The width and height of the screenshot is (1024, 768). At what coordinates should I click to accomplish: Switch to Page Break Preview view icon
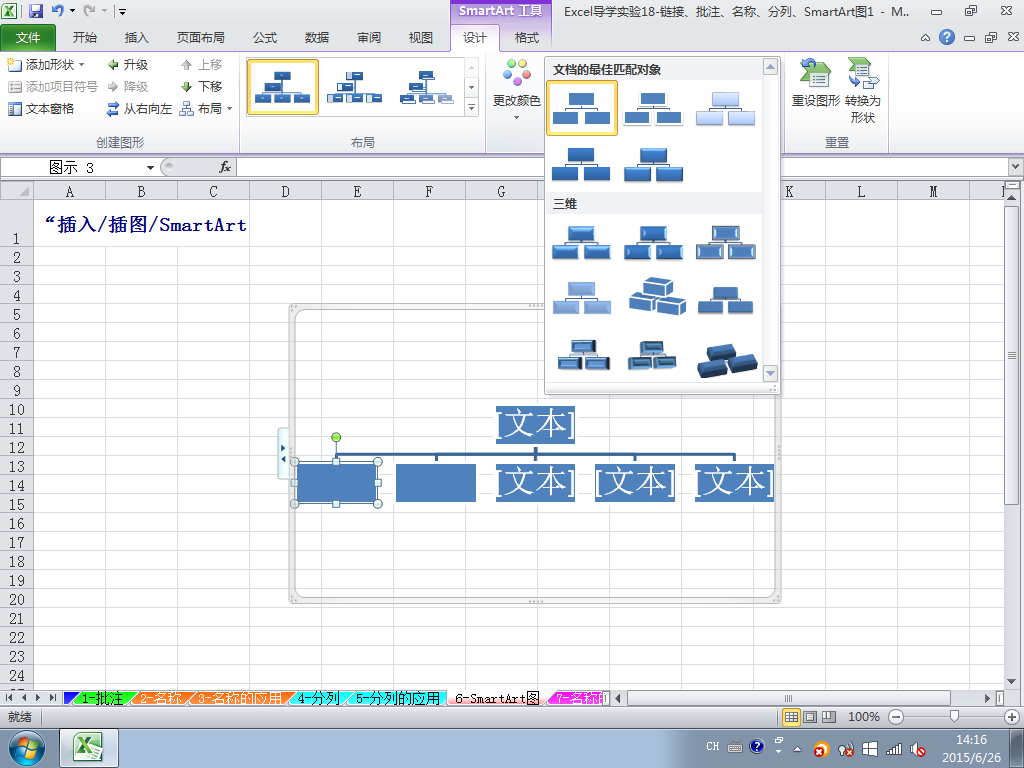point(829,716)
